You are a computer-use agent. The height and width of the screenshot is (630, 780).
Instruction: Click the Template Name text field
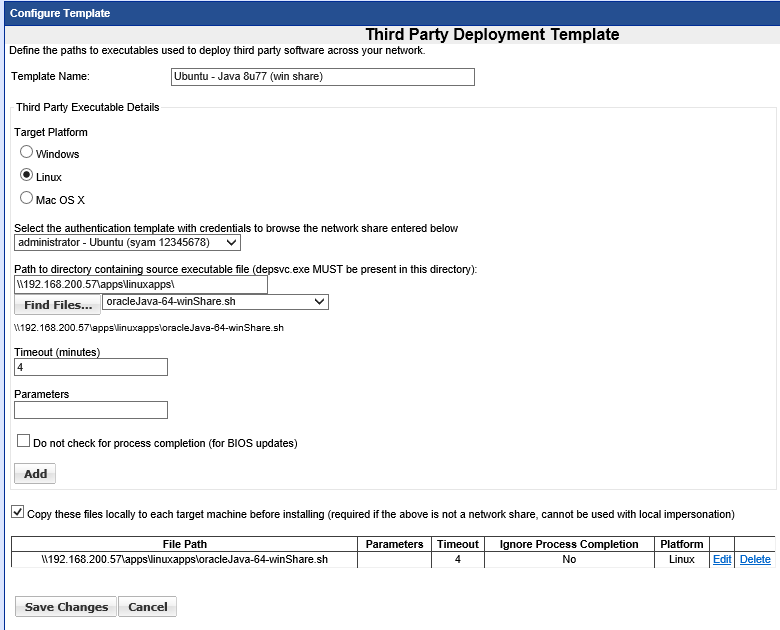click(323, 77)
